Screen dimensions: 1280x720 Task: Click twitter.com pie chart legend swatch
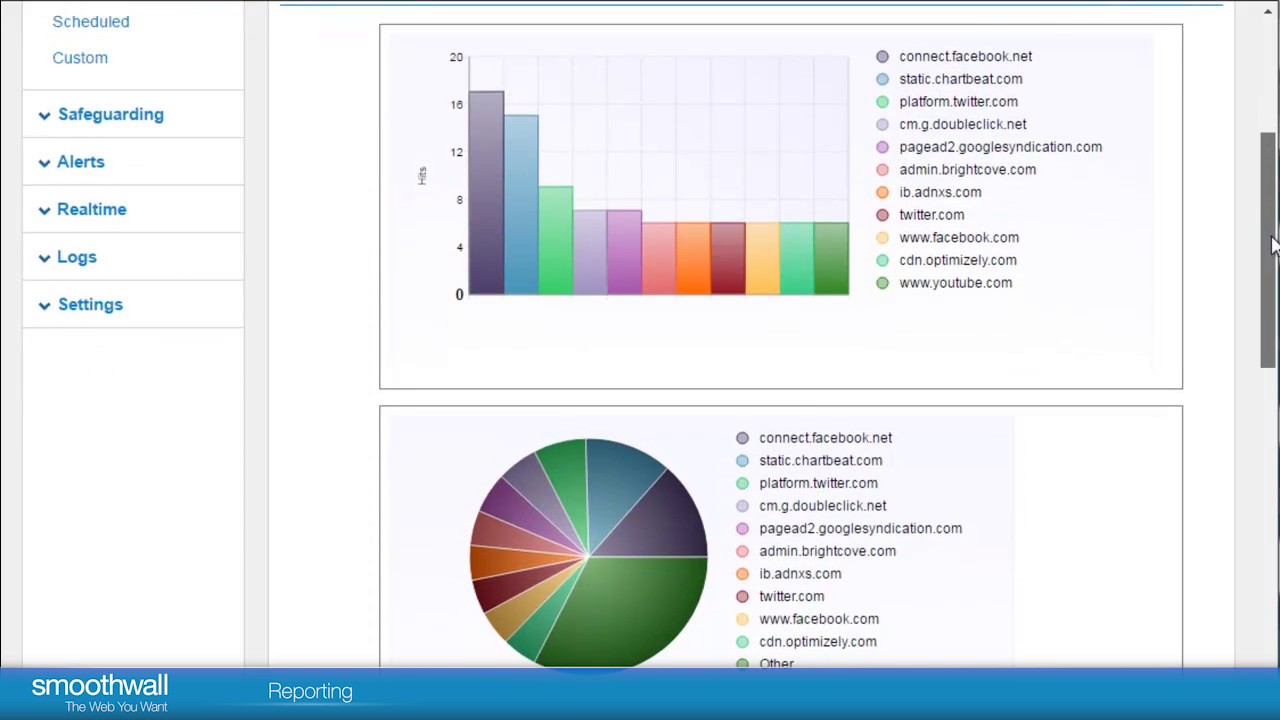(742, 597)
